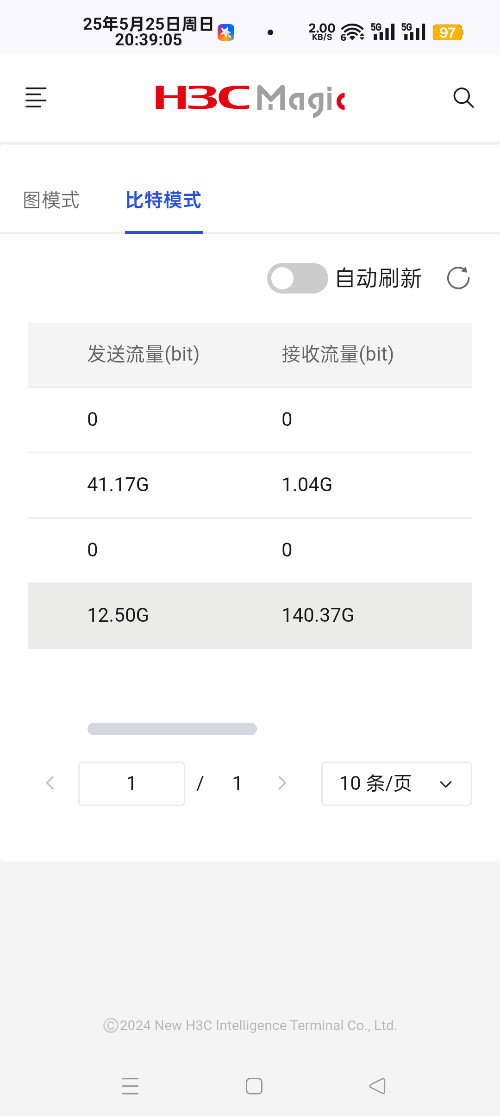Tap the search magnifier icon
The image size is (500, 1116).
(x=463, y=98)
